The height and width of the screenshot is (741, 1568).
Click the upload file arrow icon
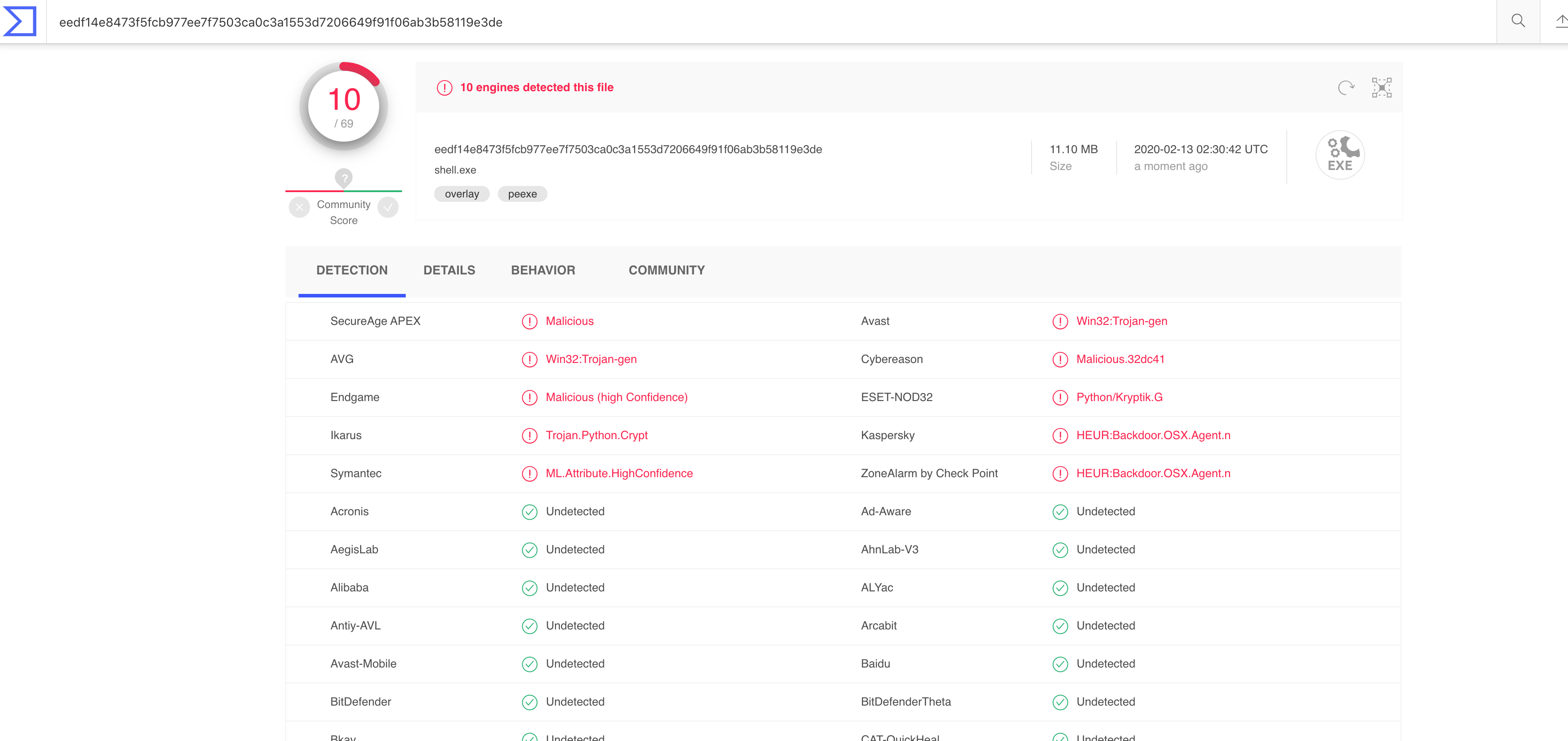[x=1561, y=21]
